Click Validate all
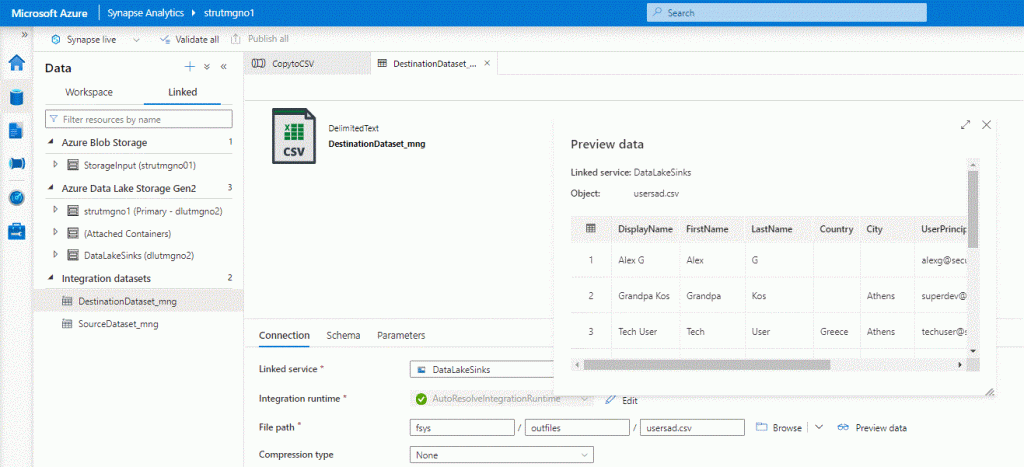1024x467 pixels. point(189,39)
